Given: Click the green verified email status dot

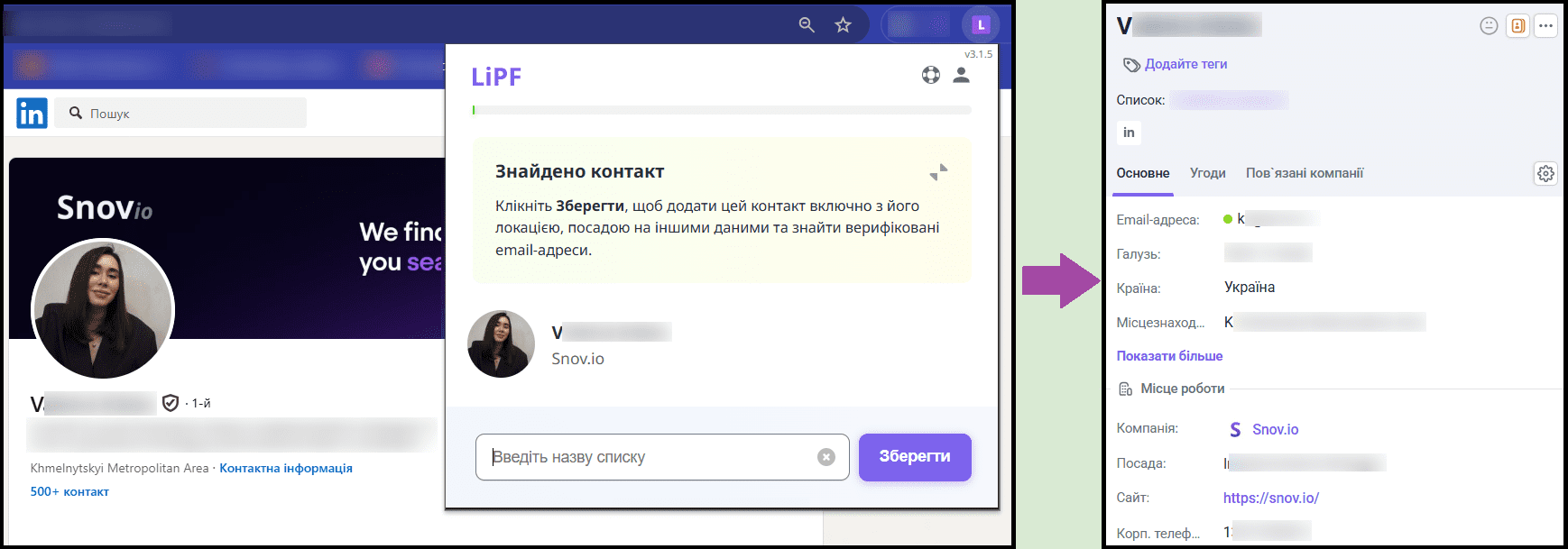Looking at the screenshot, I should point(1228,219).
